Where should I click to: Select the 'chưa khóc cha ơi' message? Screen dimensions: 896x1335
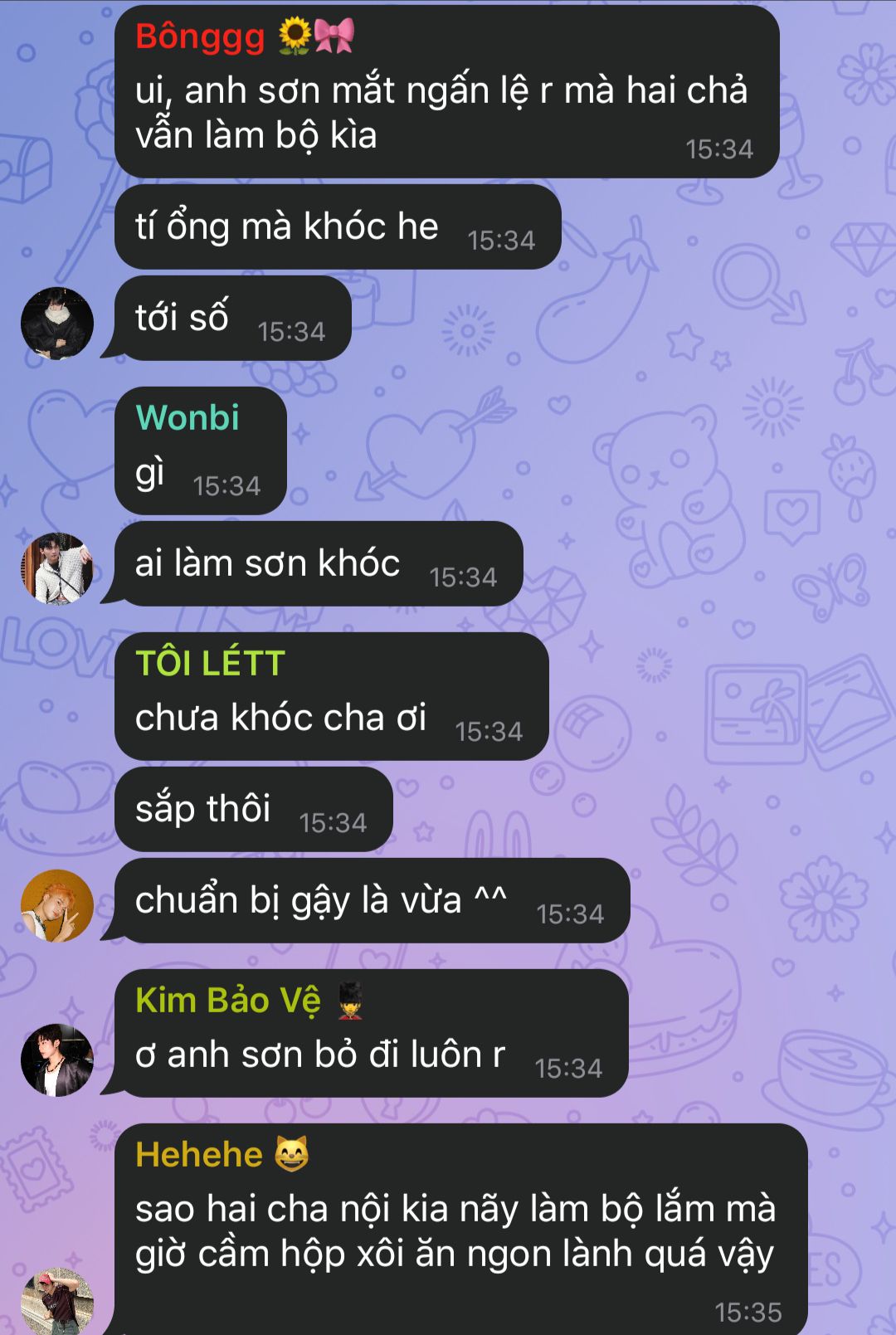(331, 696)
